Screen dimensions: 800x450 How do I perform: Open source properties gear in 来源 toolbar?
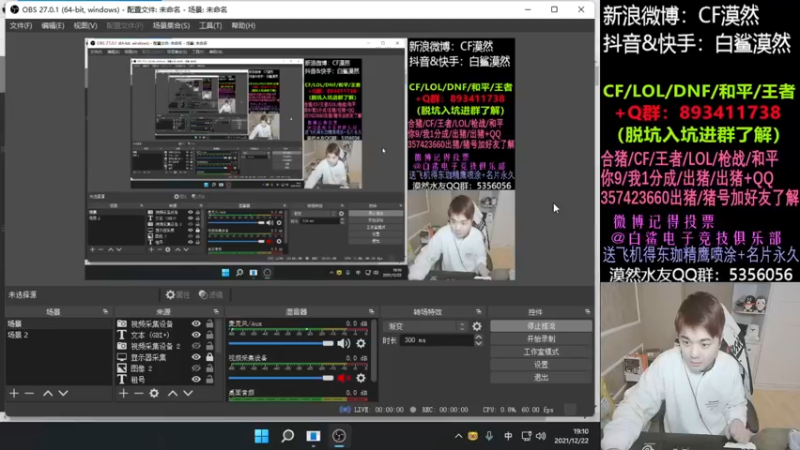154,393
